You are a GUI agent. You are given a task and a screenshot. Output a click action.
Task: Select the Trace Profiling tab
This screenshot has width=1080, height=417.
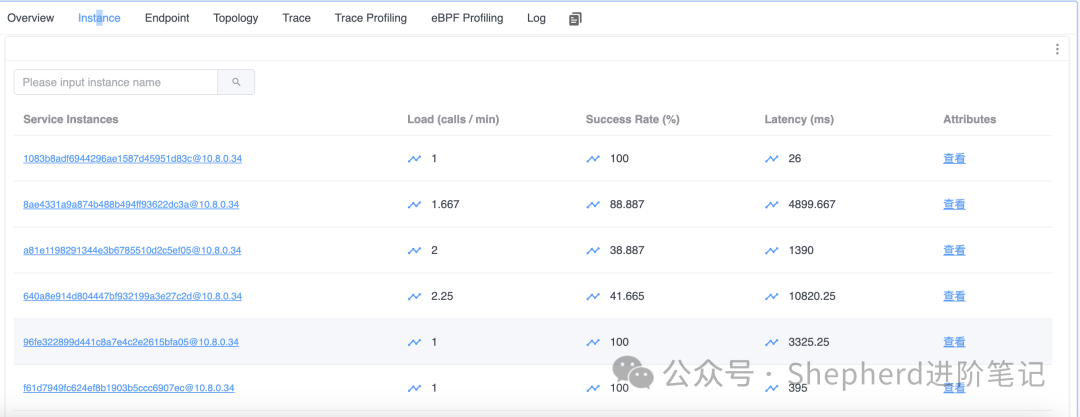[x=370, y=18]
